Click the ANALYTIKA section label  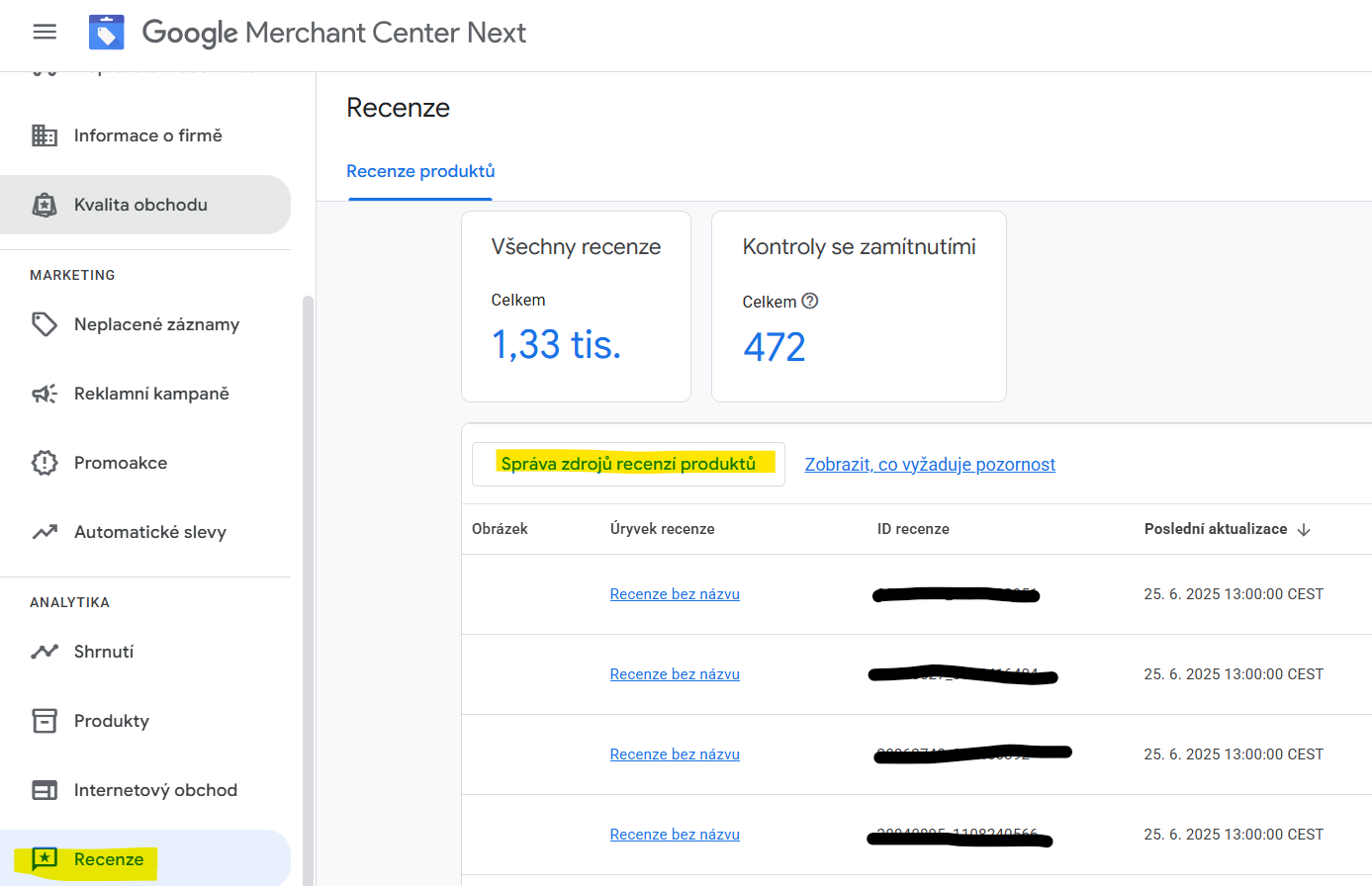[69, 602]
